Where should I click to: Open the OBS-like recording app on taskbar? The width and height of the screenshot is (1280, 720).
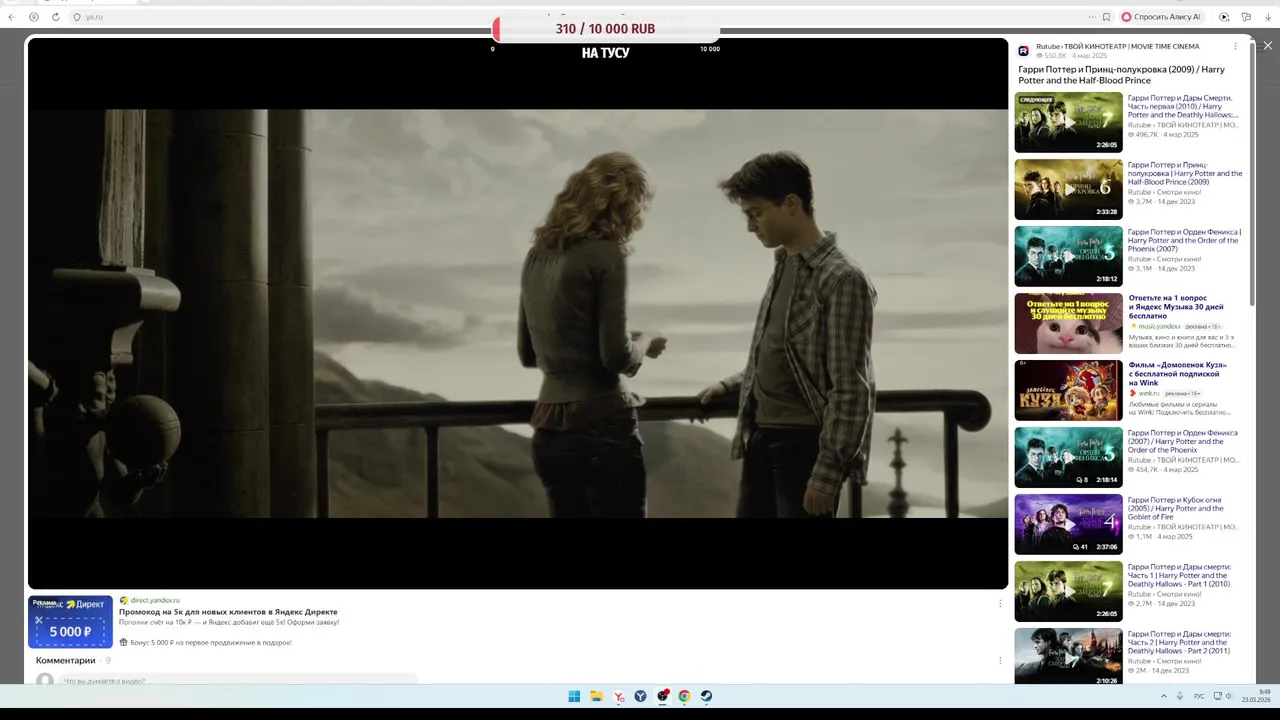(663, 696)
